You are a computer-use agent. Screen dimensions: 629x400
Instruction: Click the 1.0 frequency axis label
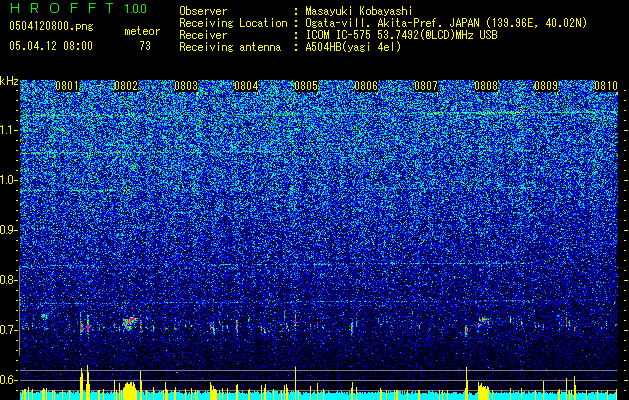tap(8, 180)
